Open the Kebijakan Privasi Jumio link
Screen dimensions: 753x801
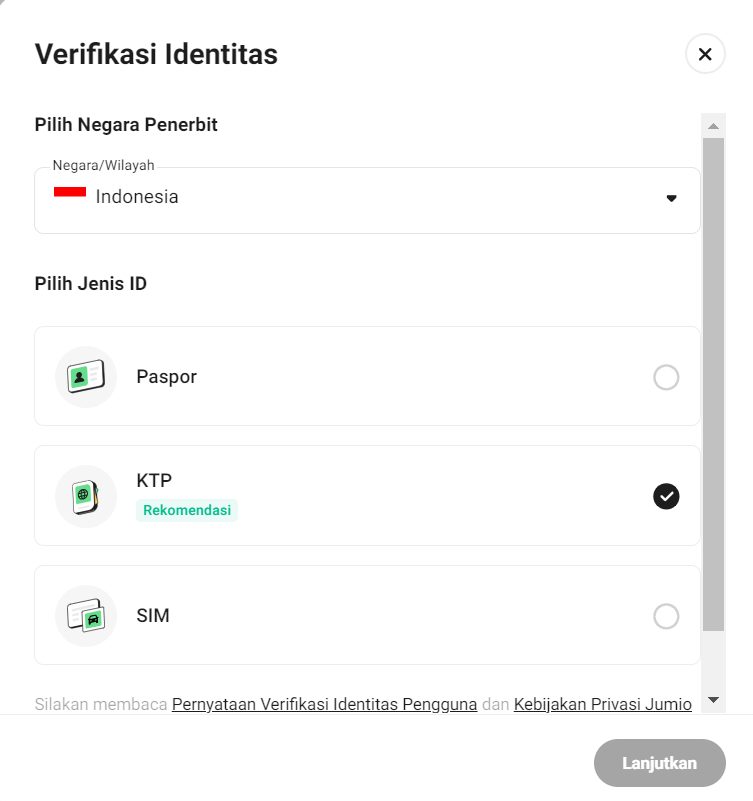(602, 704)
